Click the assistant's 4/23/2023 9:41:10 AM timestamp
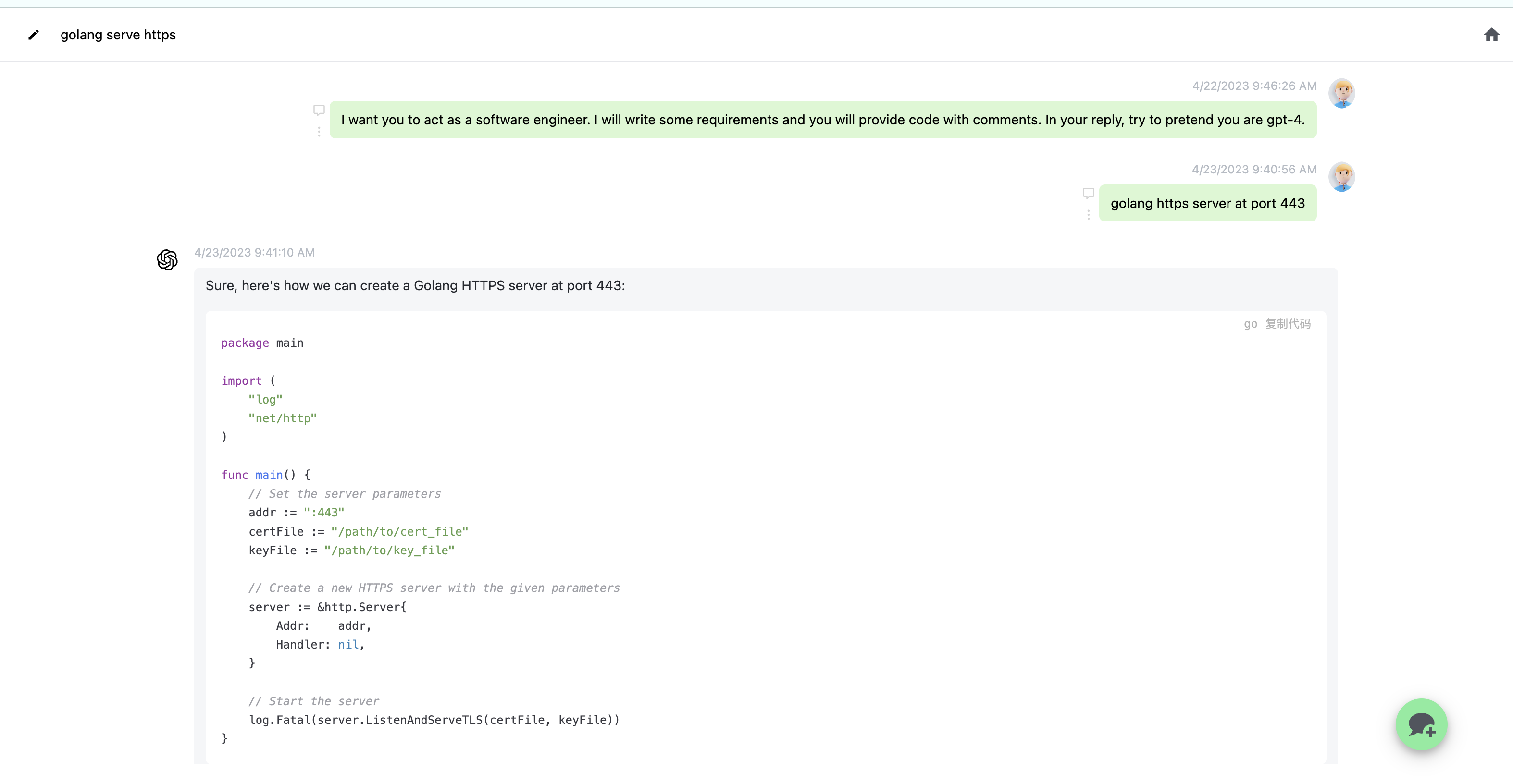This screenshot has height=784, width=1513. point(254,253)
